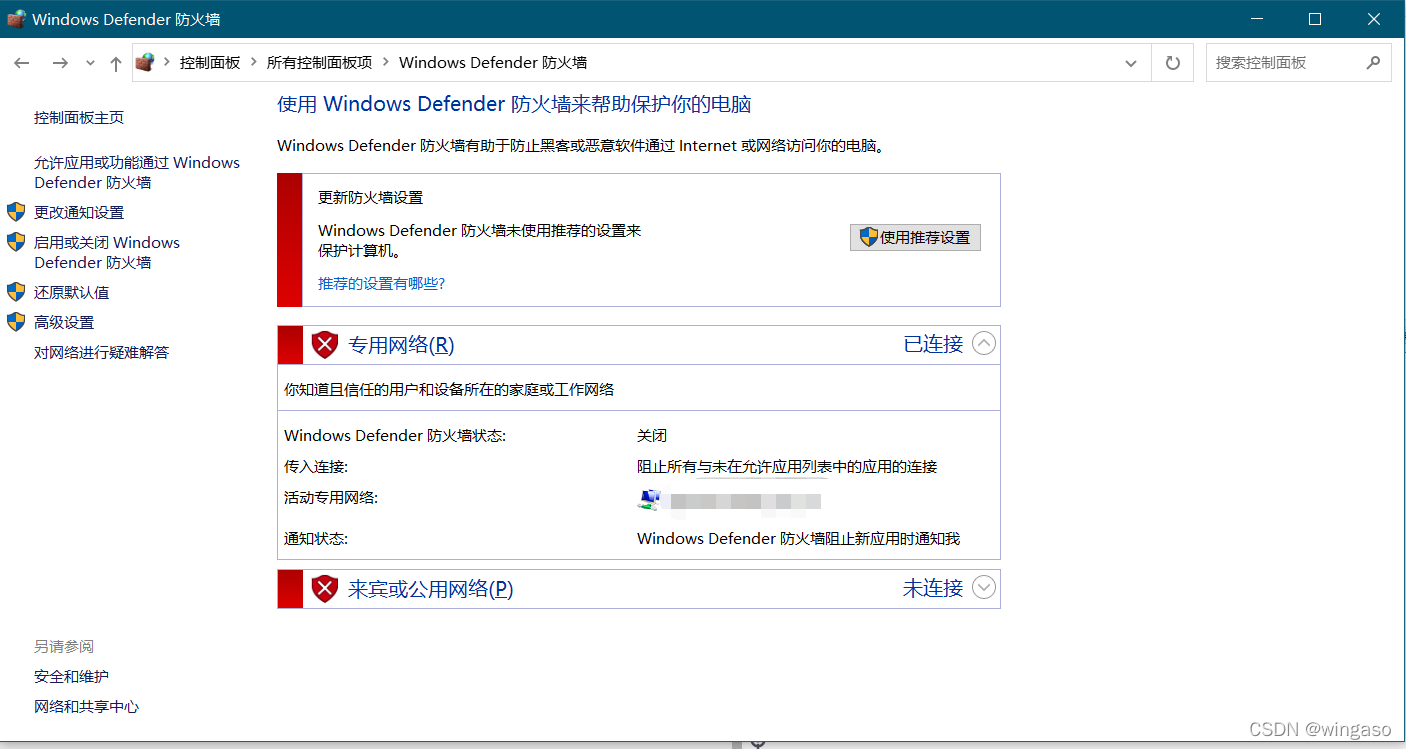
Task: Click shield icon beside 高级设置
Action: [x=16, y=322]
